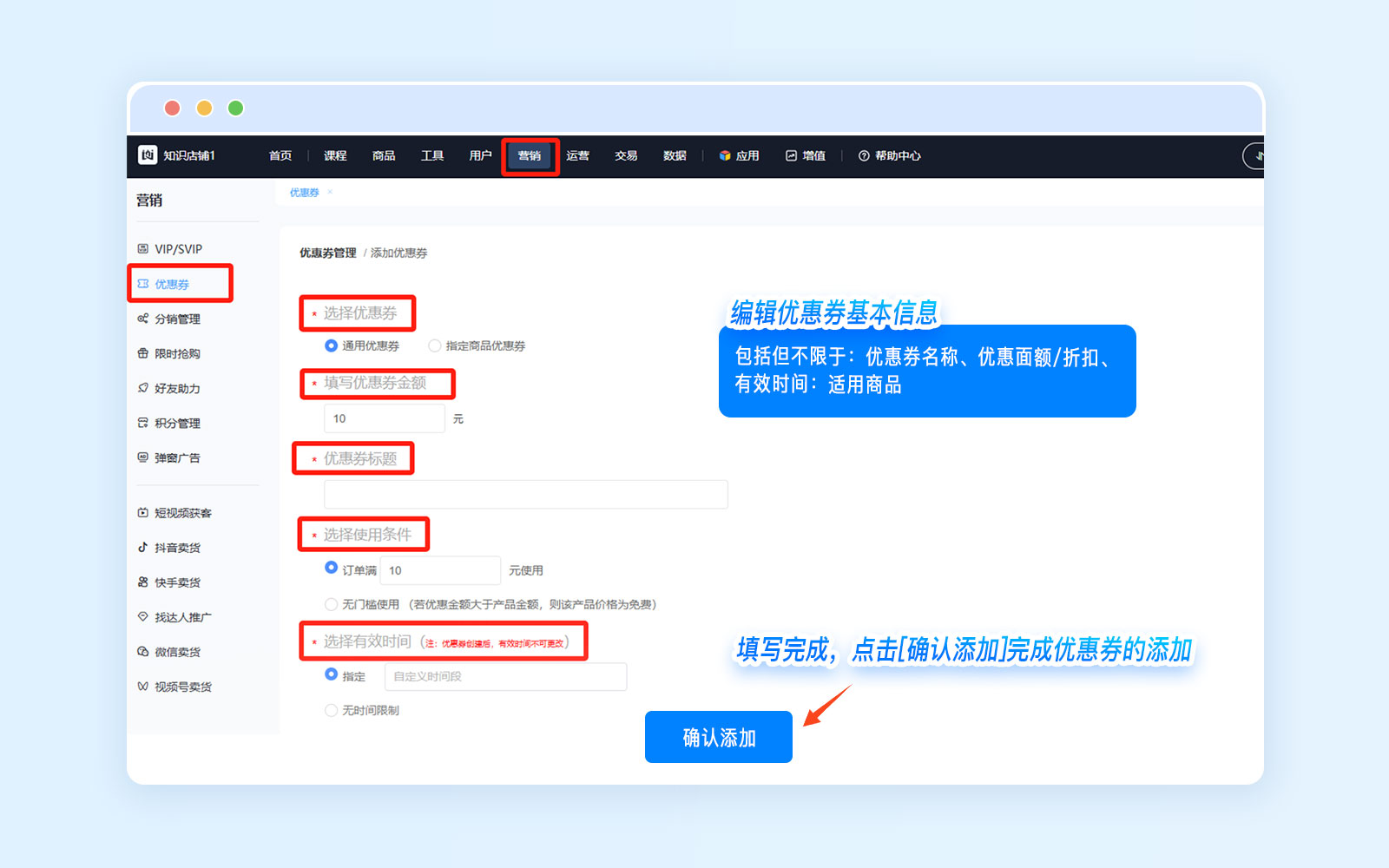
Task: Close the 优惠券 tab with x
Action: click(330, 192)
